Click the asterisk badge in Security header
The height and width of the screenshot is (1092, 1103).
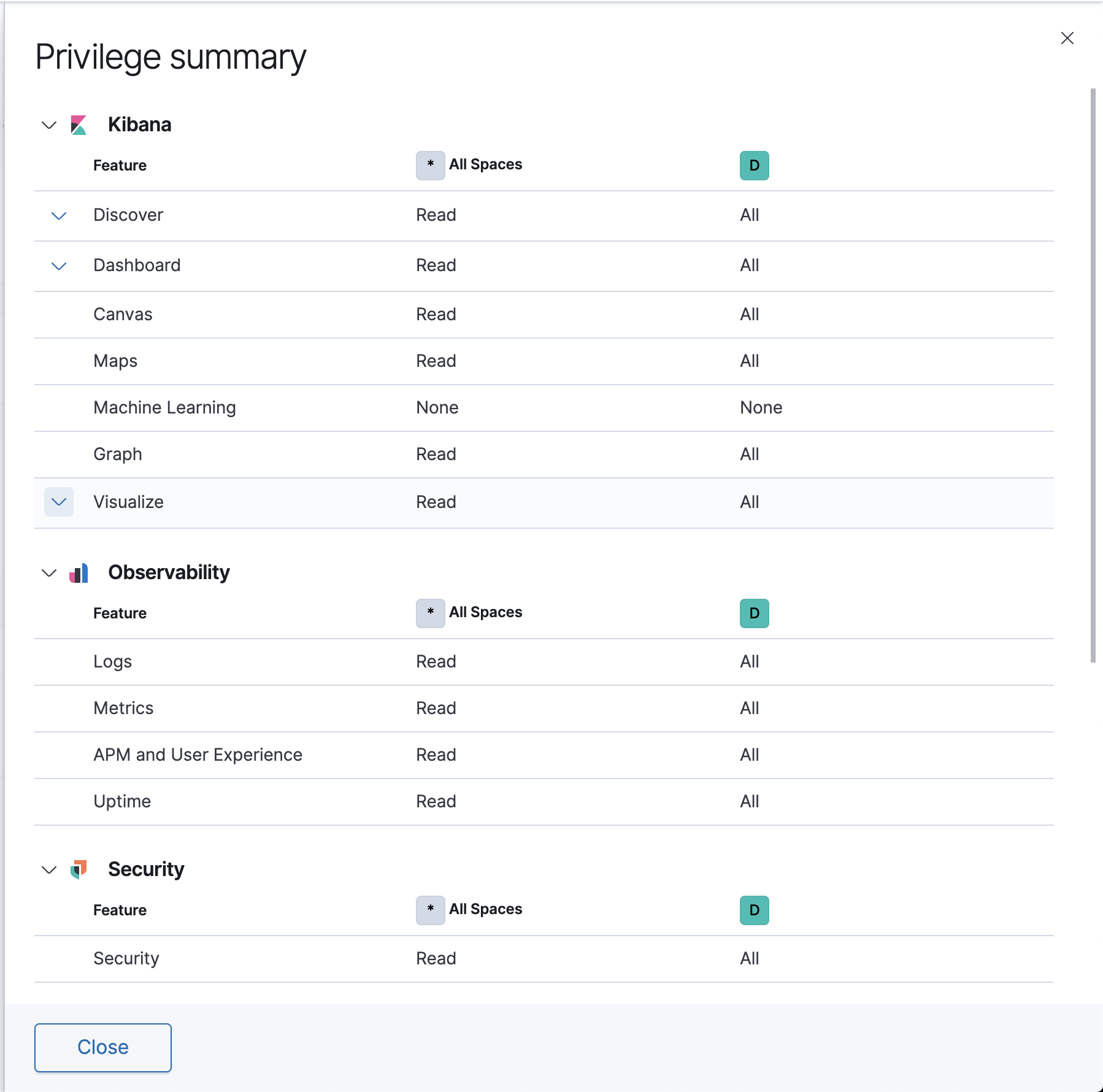[431, 910]
